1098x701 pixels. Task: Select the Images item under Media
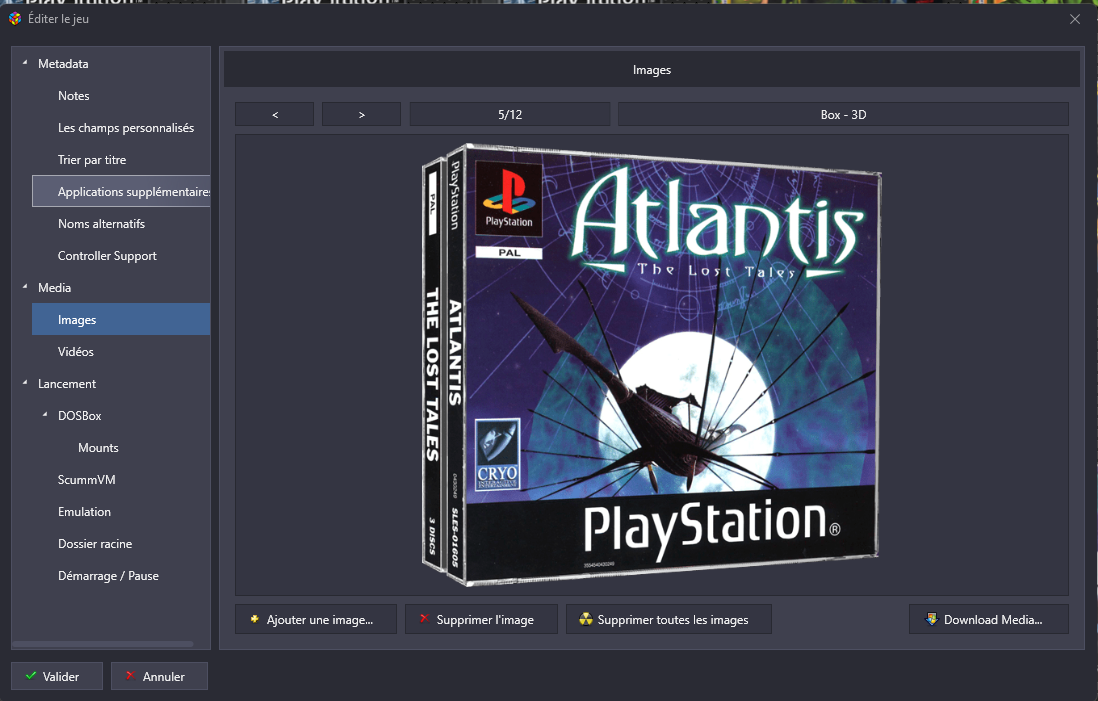pyautogui.click(x=121, y=319)
